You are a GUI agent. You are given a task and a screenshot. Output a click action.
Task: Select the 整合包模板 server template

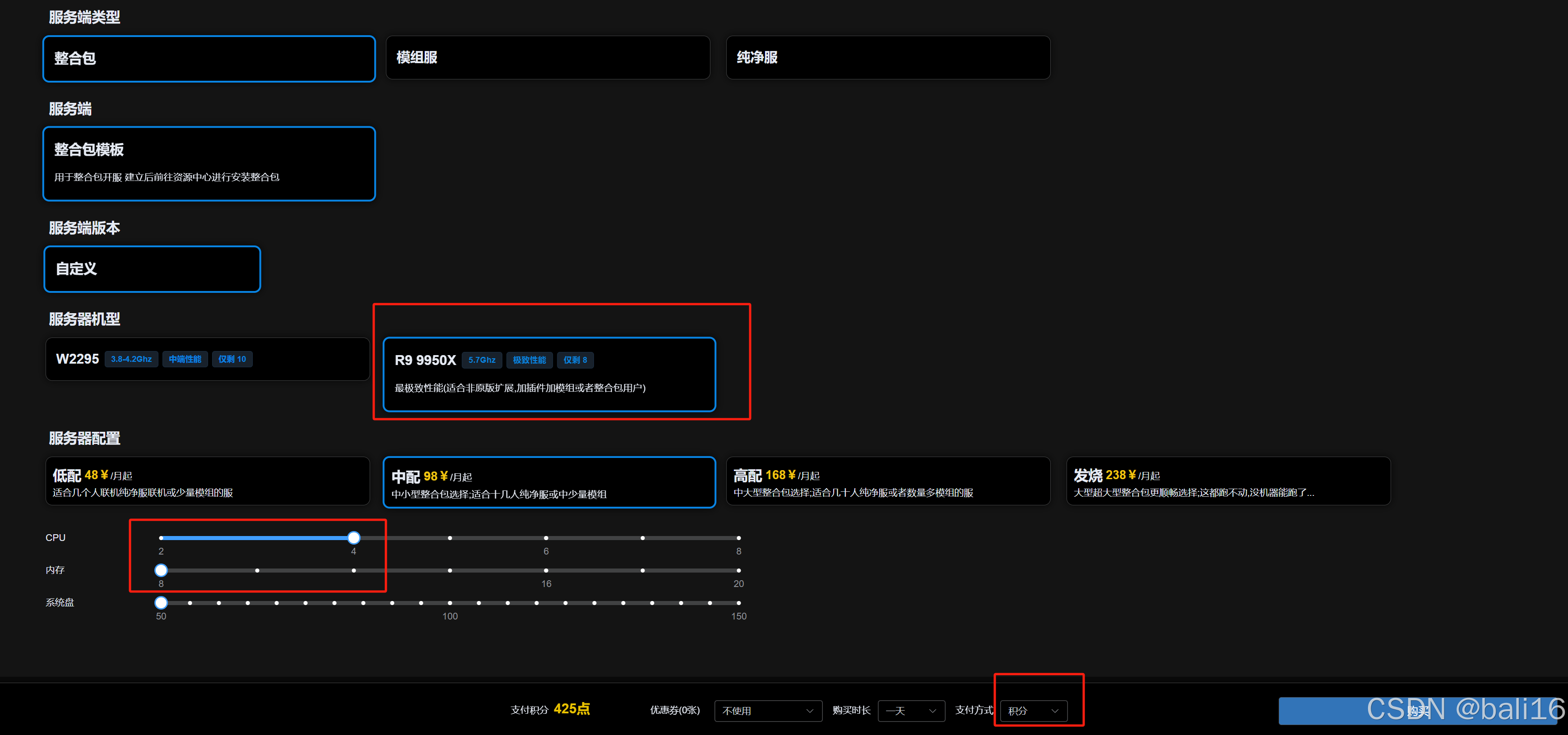coord(208,163)
